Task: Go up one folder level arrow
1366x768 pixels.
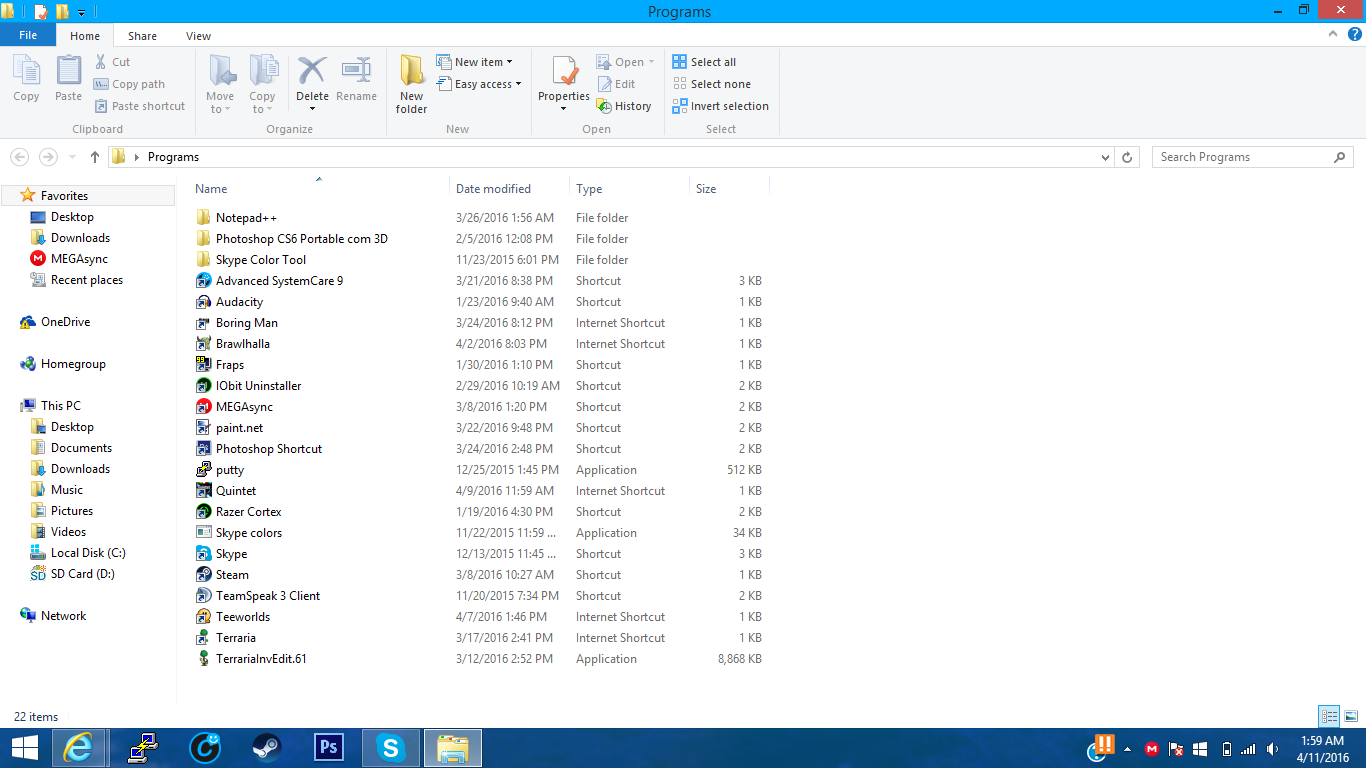Action: pos(95,157)
